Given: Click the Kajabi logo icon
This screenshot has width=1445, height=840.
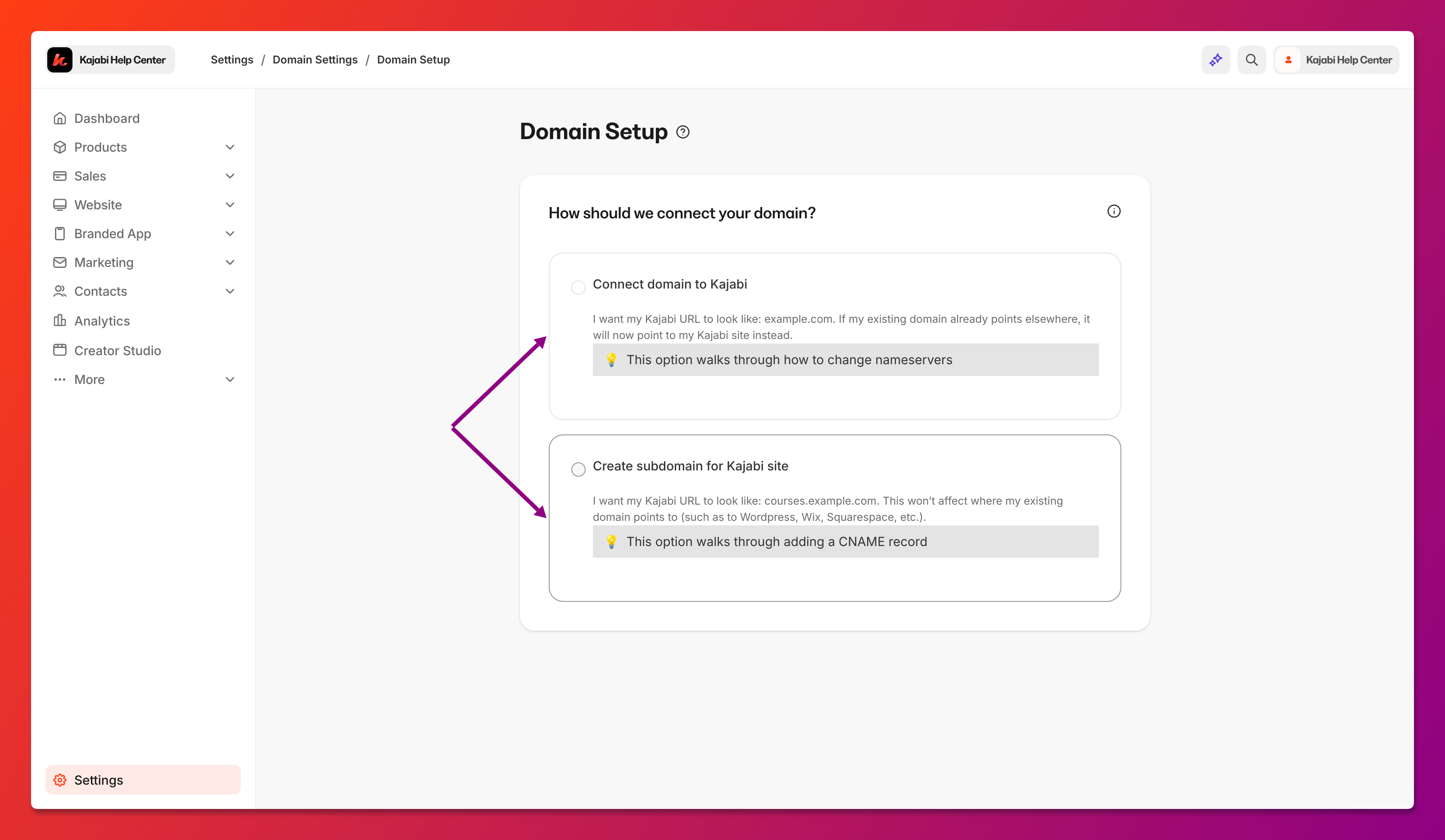Looking at the screenshot, I should pos(59,59).
